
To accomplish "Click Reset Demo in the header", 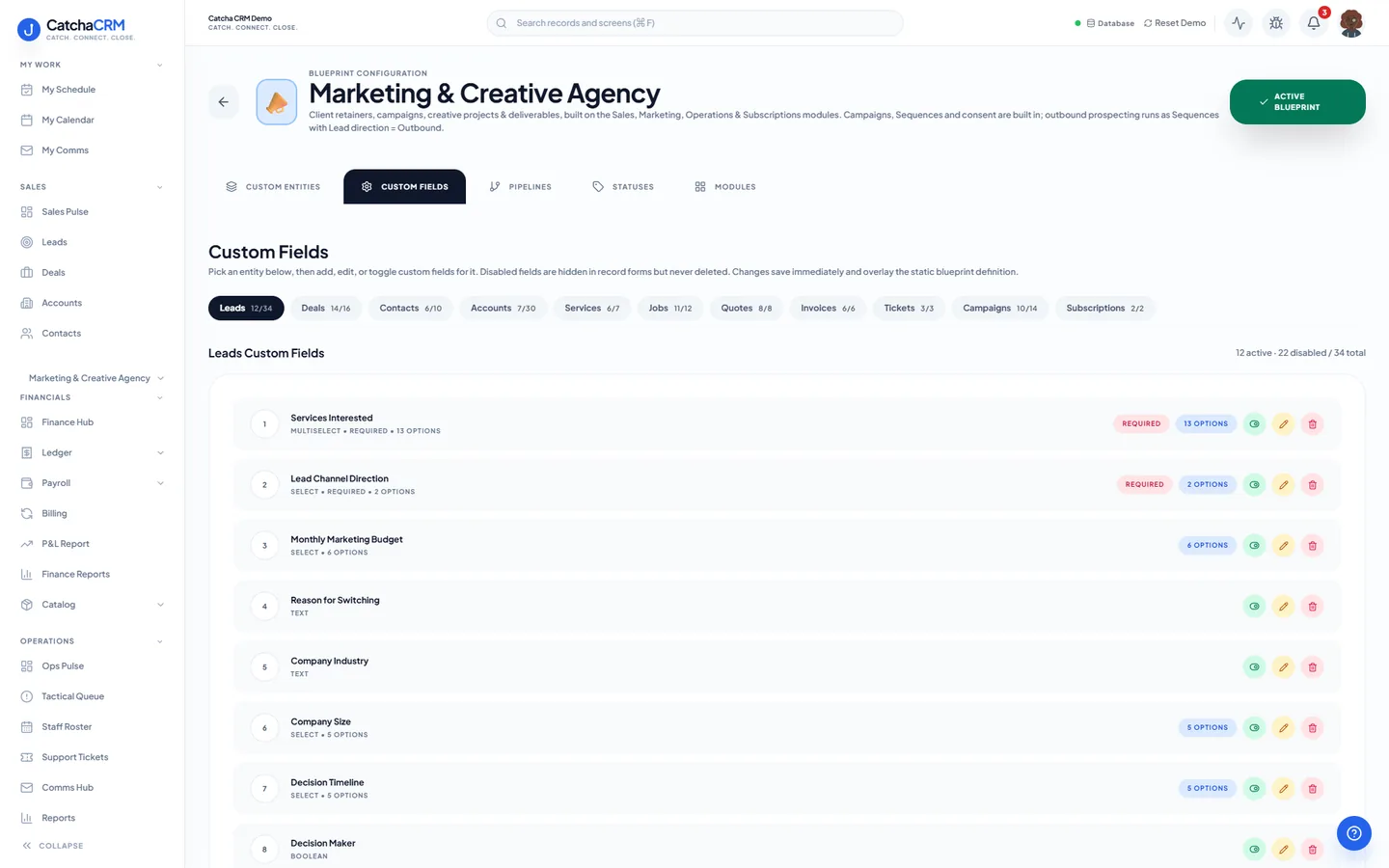I will (x=1175, y=23).
